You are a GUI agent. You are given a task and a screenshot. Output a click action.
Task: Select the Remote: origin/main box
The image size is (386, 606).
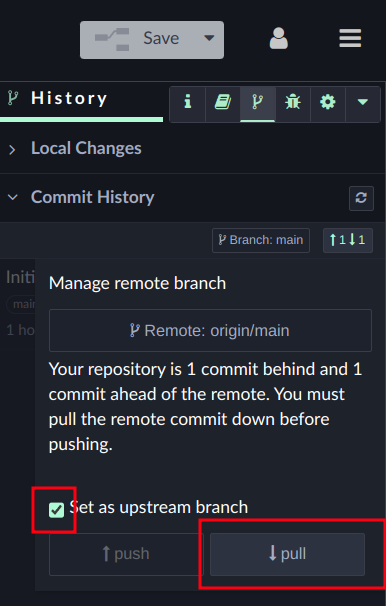[210, 330]
